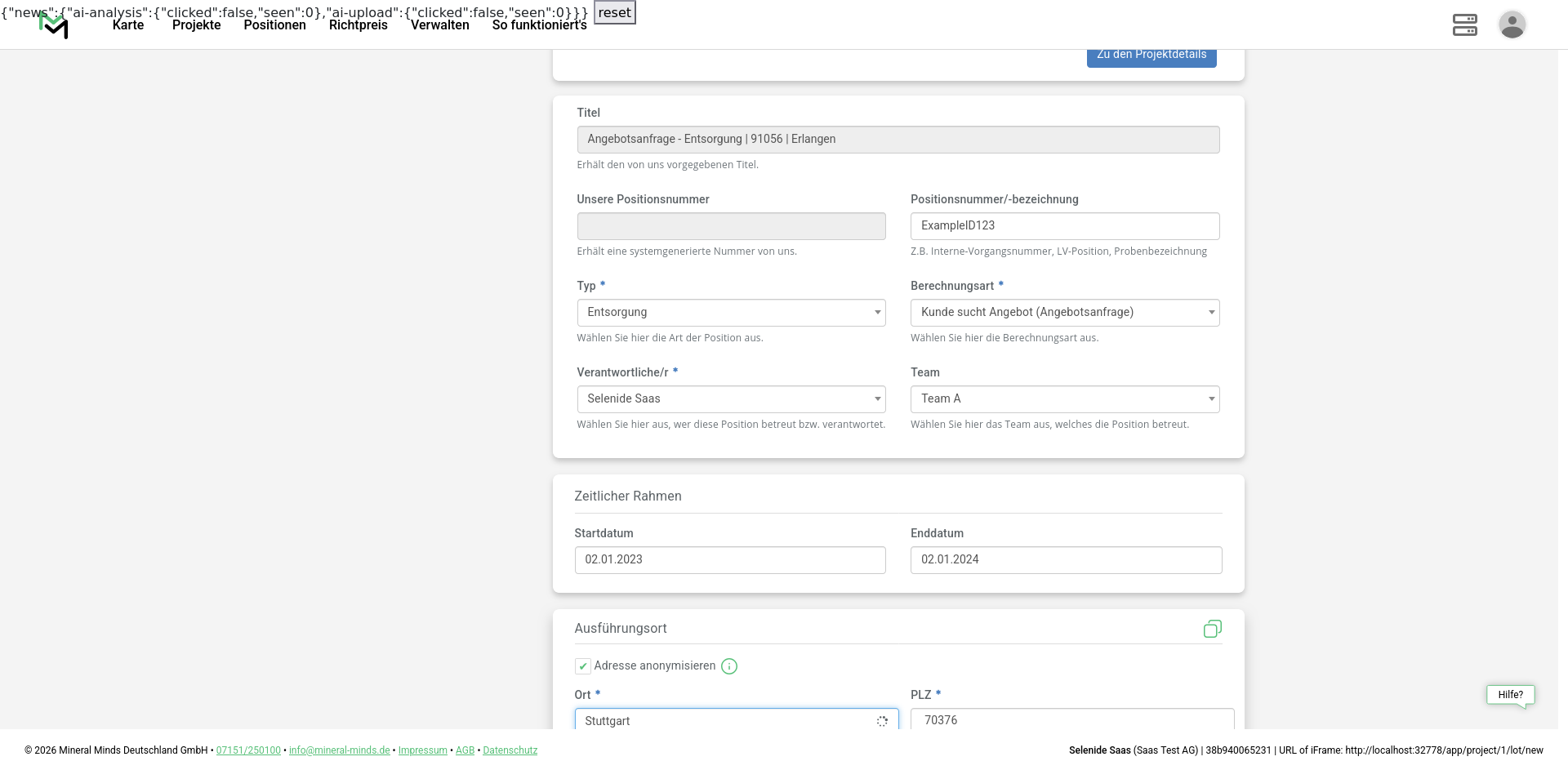1568x770 pixels.
Task: Click the Mineral Minds logo icon
Action: [54, 26]
